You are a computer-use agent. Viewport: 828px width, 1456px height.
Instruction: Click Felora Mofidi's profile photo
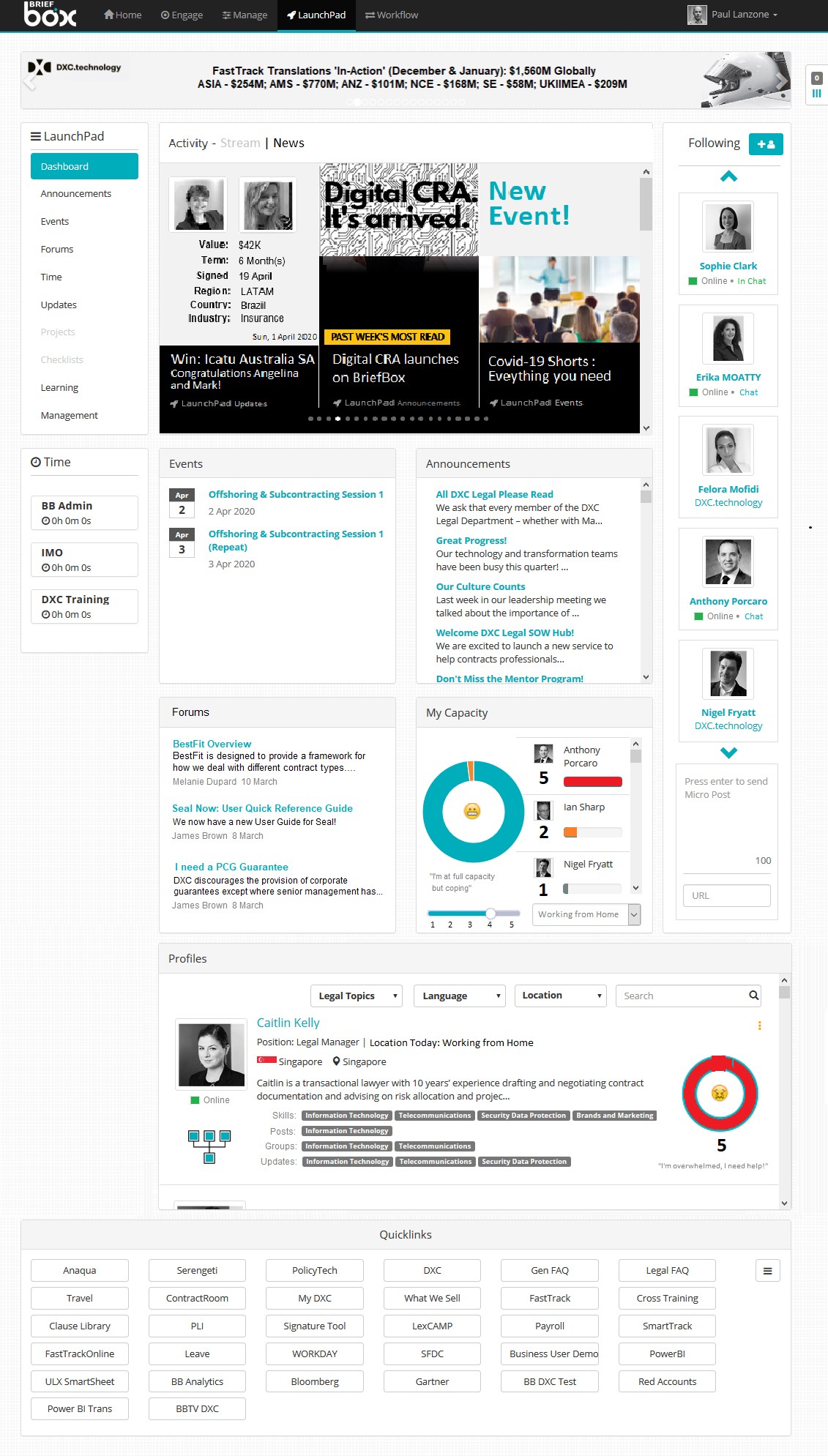(x=728, y=450)
